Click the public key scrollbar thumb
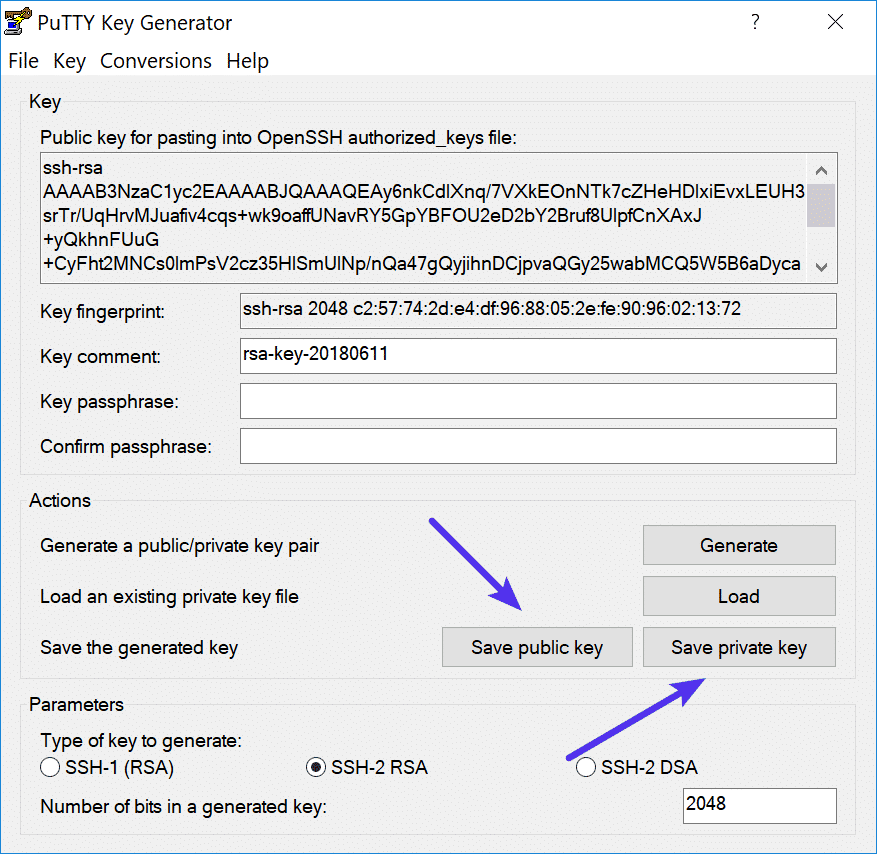 point(822,205)
